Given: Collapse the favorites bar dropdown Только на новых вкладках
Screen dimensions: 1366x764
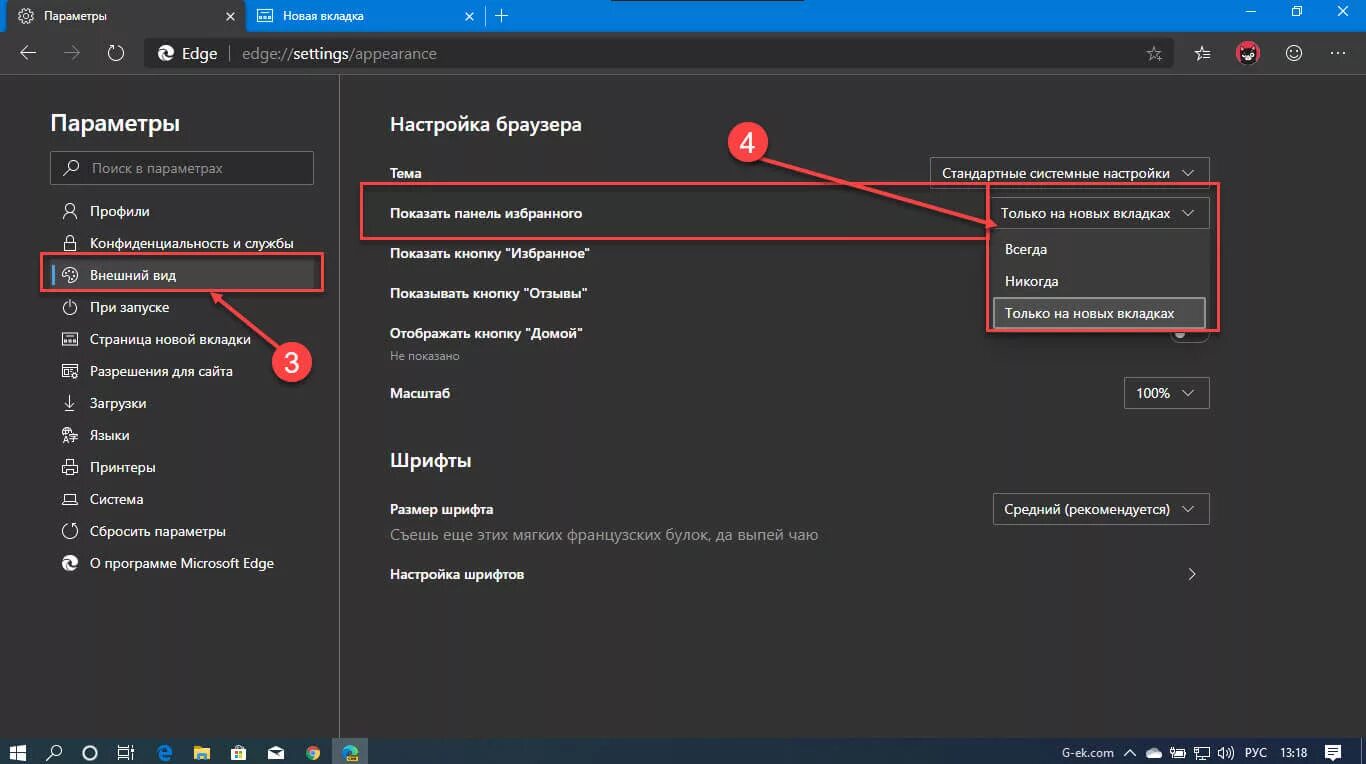Looking at the screenshot, I should point(1100,213).
